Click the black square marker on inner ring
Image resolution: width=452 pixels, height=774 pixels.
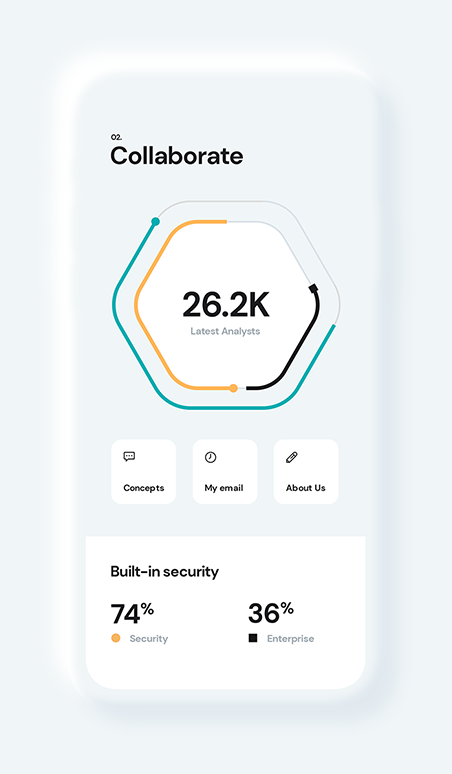(x=313, y=288)
